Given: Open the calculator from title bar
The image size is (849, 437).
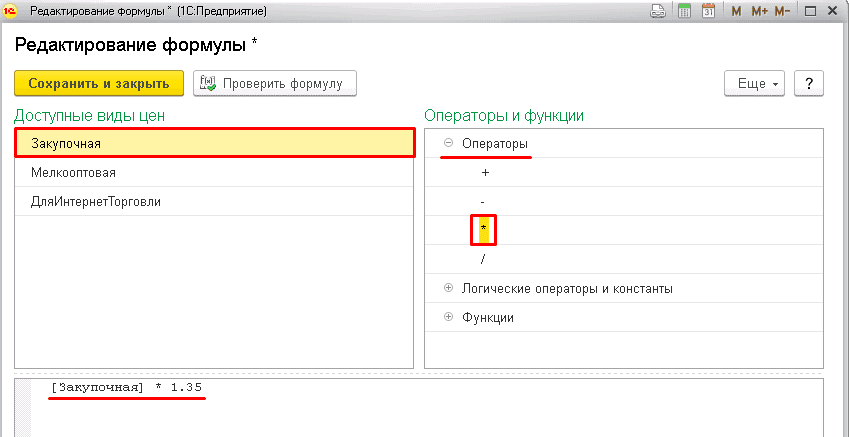Looking at the screenshot, I should tap(685, 12).
